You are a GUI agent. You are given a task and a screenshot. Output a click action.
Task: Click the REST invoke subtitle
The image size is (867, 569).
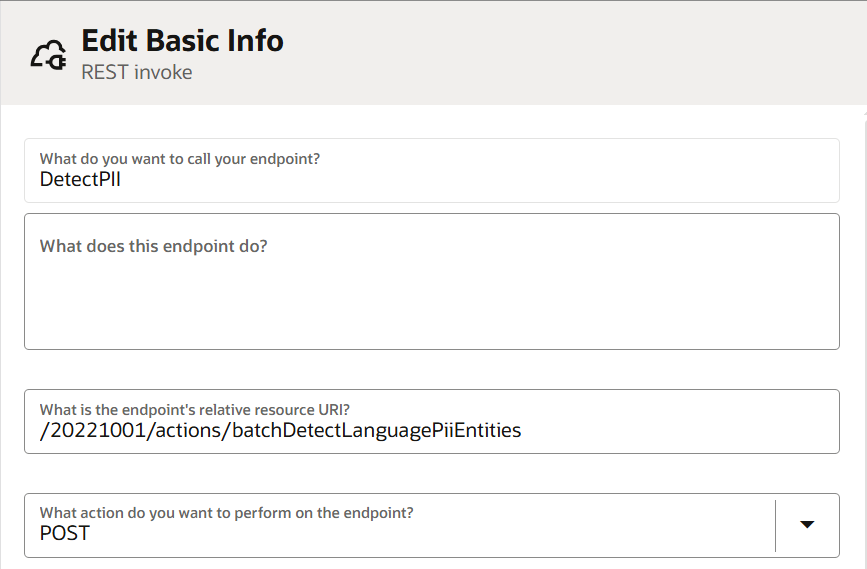[x=137, y=72]
